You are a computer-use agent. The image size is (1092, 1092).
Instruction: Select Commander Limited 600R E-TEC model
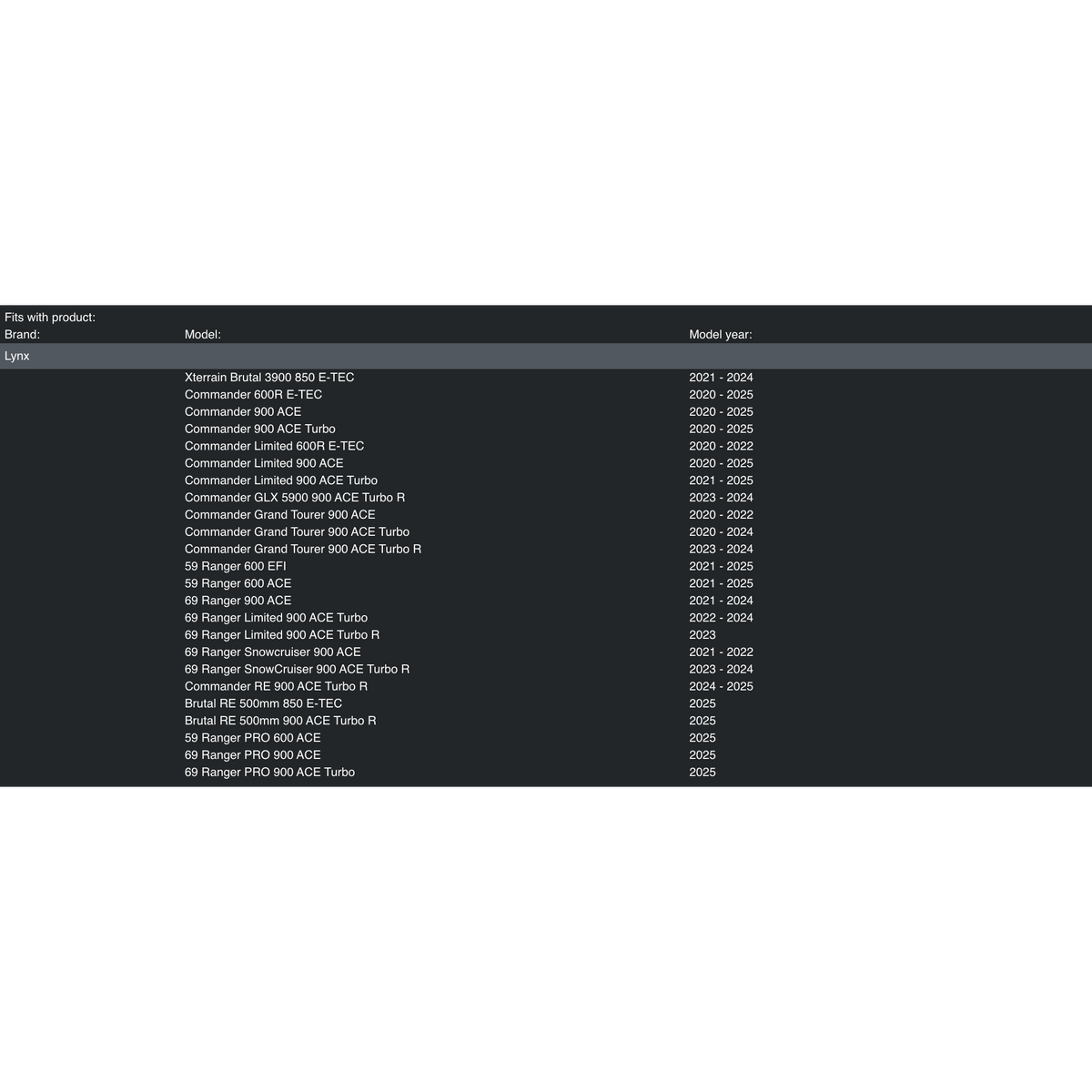coord(274,446)
